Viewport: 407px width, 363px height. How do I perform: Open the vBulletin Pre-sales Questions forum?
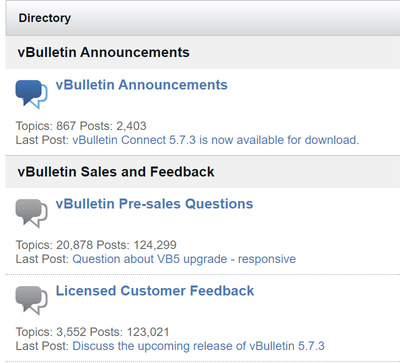(x=154, y=204)
